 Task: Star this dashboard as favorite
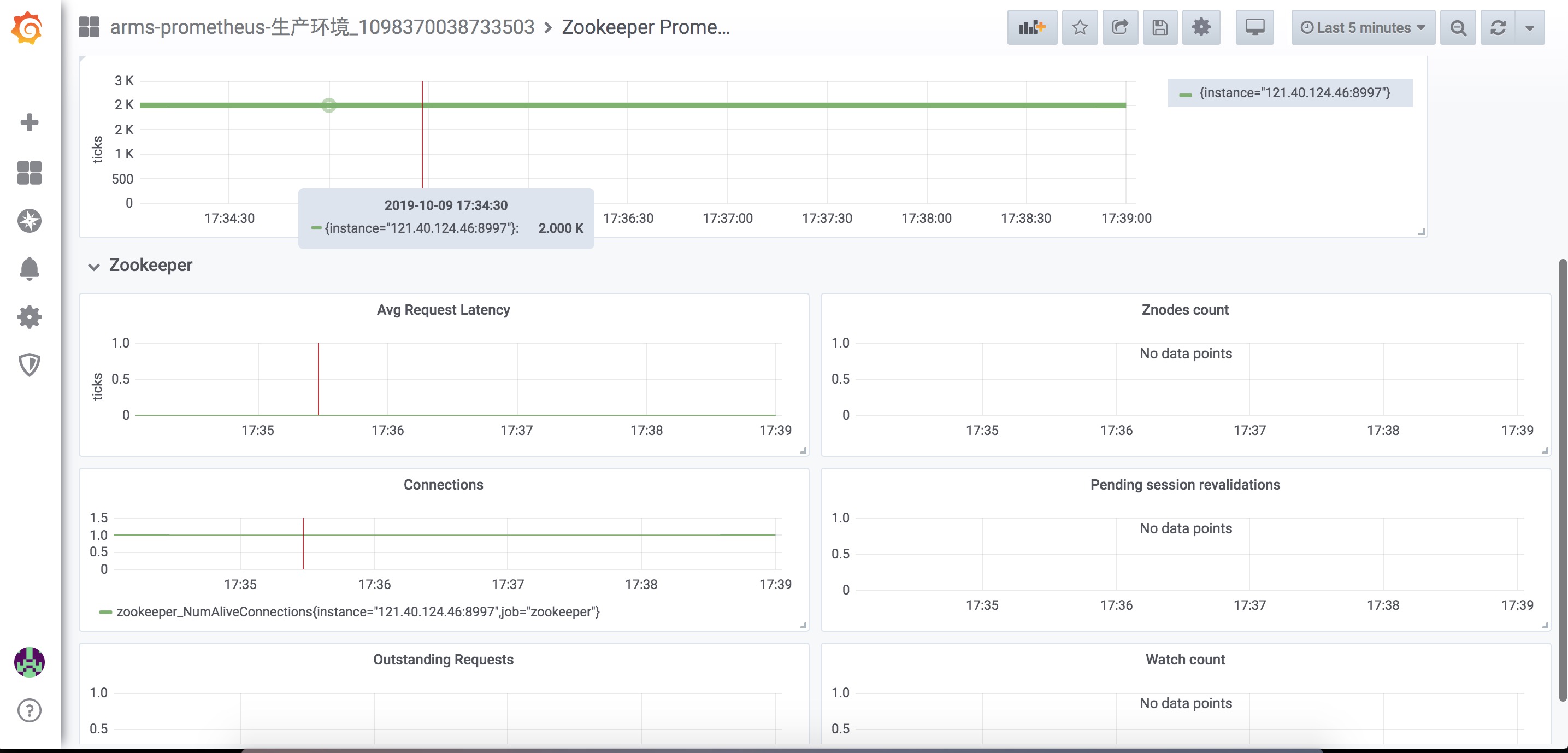[x=1079, y=27]
